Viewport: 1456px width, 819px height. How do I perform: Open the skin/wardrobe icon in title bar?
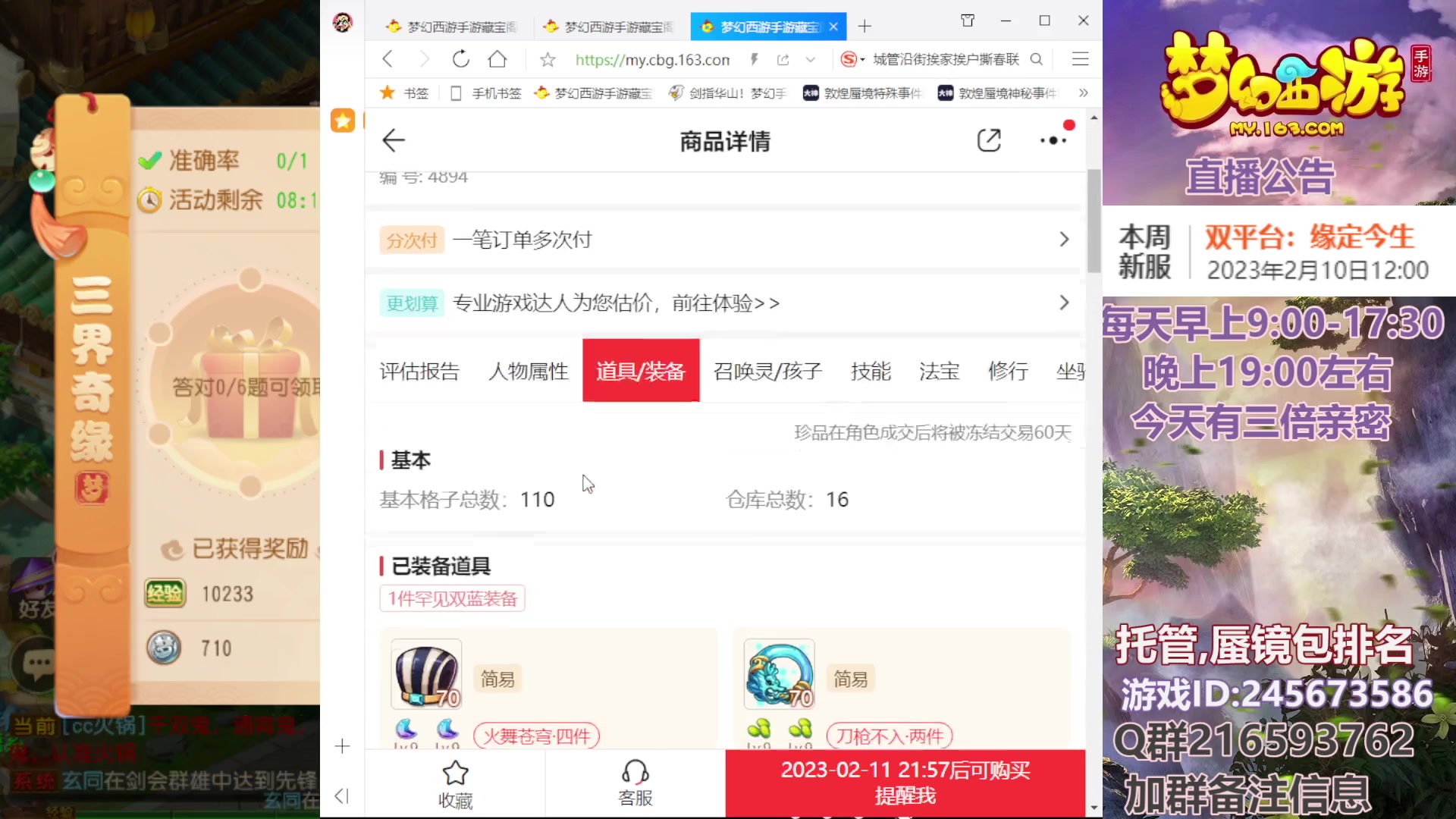click(x=968, y=20)
